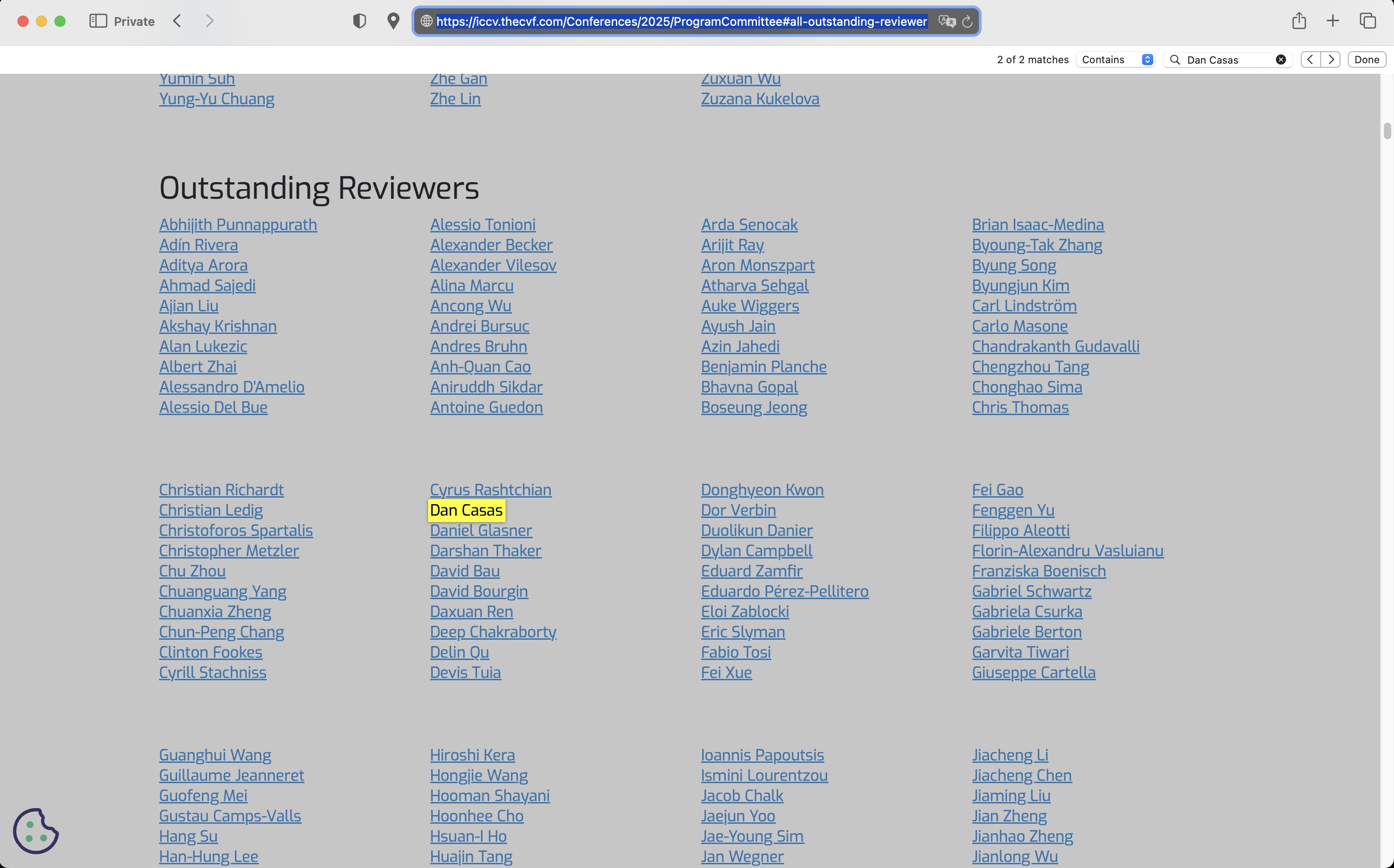
Task: Jump to the previous find match
Action: coord(1310,59)
